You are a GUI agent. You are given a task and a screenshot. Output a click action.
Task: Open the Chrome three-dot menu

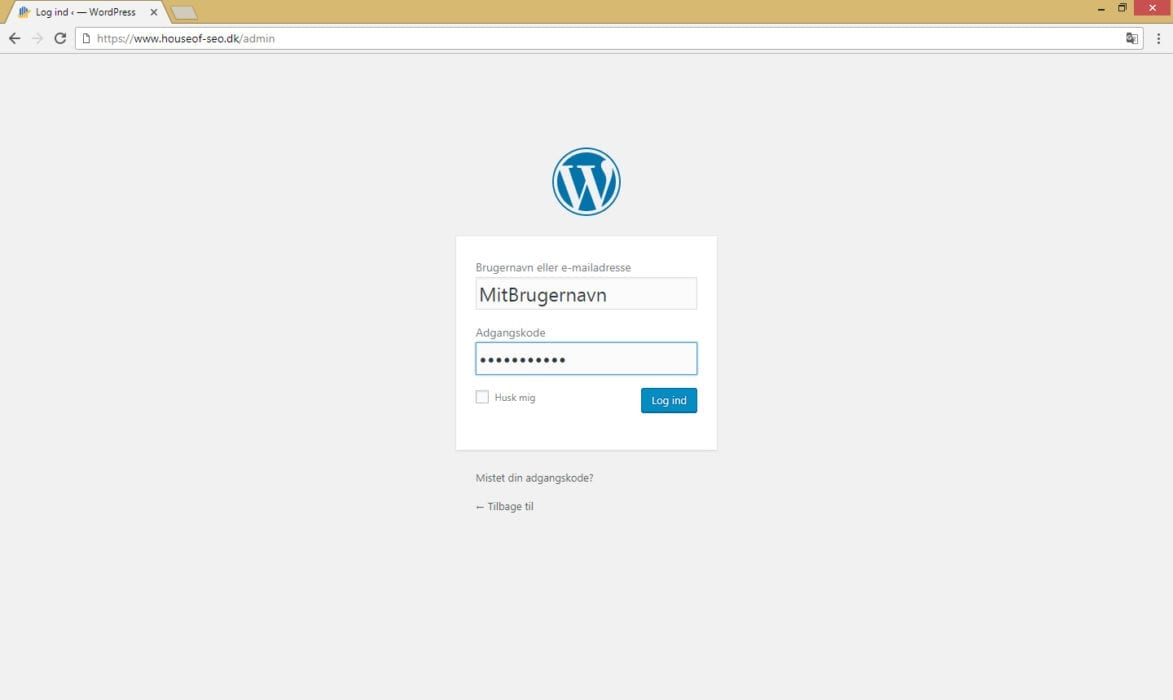click(x=1158, y=38)
